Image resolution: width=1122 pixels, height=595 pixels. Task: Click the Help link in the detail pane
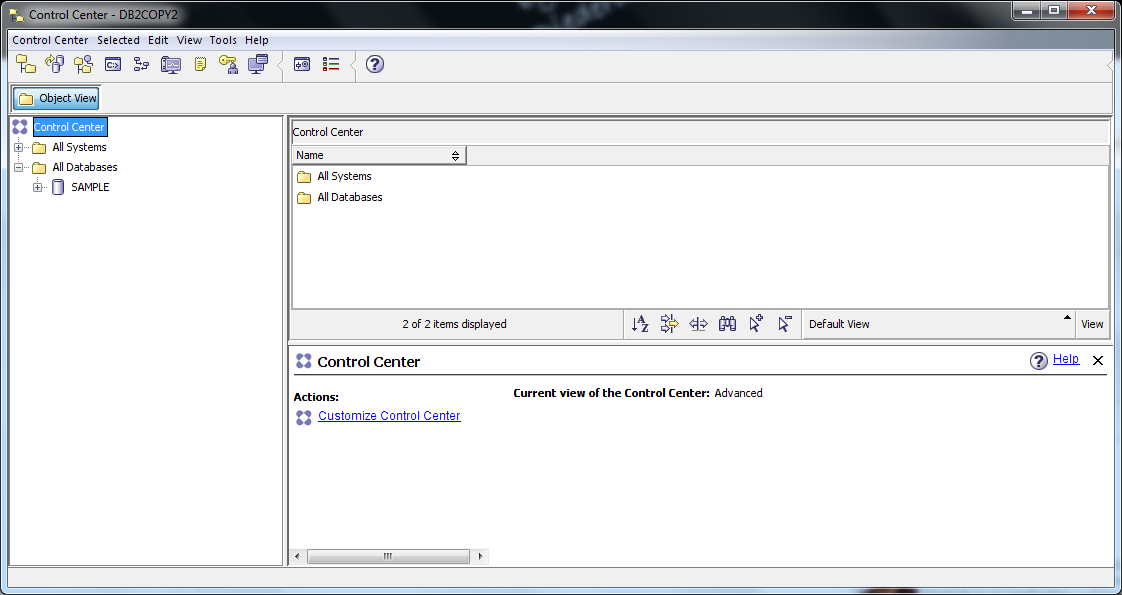coord(1066,359)
